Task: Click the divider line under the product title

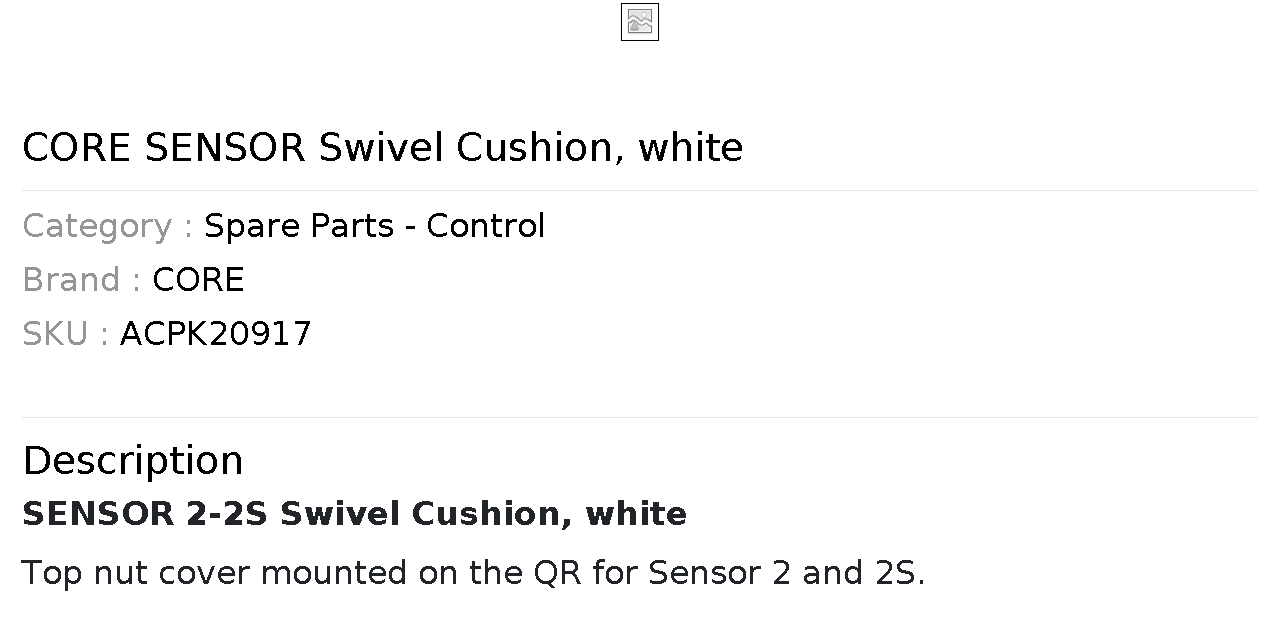Action: 640,190
